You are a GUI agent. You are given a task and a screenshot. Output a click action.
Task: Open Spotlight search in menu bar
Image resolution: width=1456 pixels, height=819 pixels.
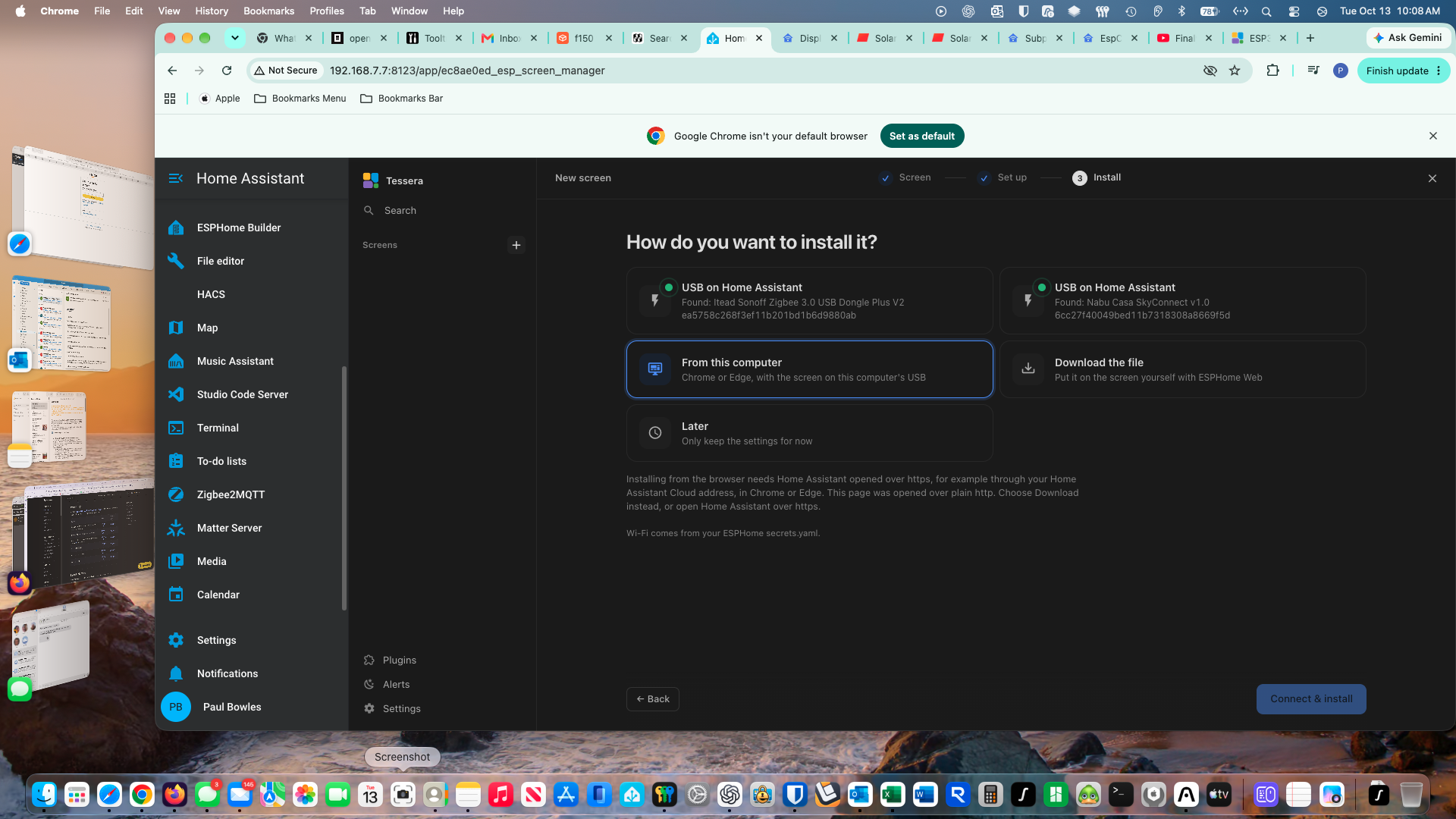tap(1266, 11)
